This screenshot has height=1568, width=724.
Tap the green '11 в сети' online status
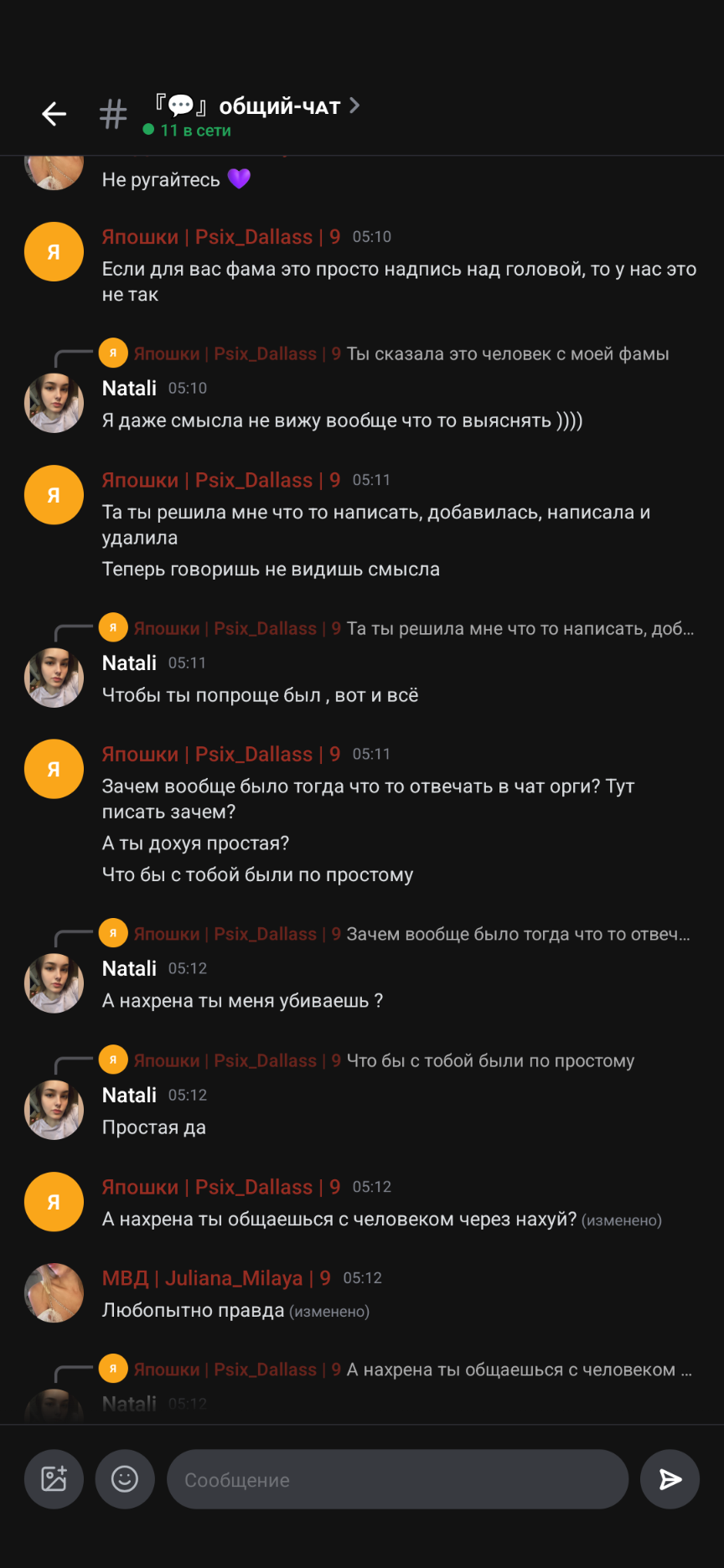[188, 131]
